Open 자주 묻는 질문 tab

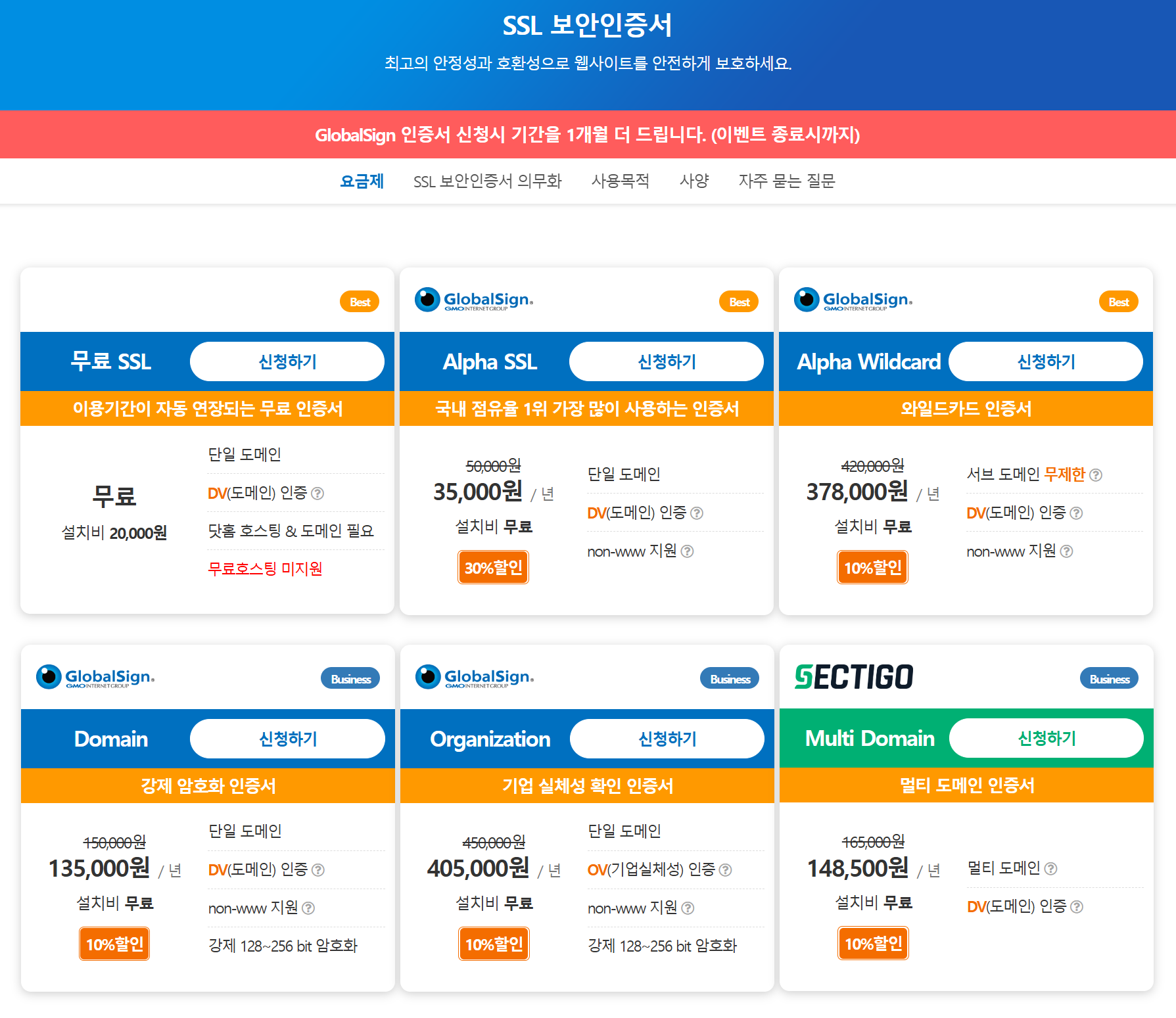787,181
